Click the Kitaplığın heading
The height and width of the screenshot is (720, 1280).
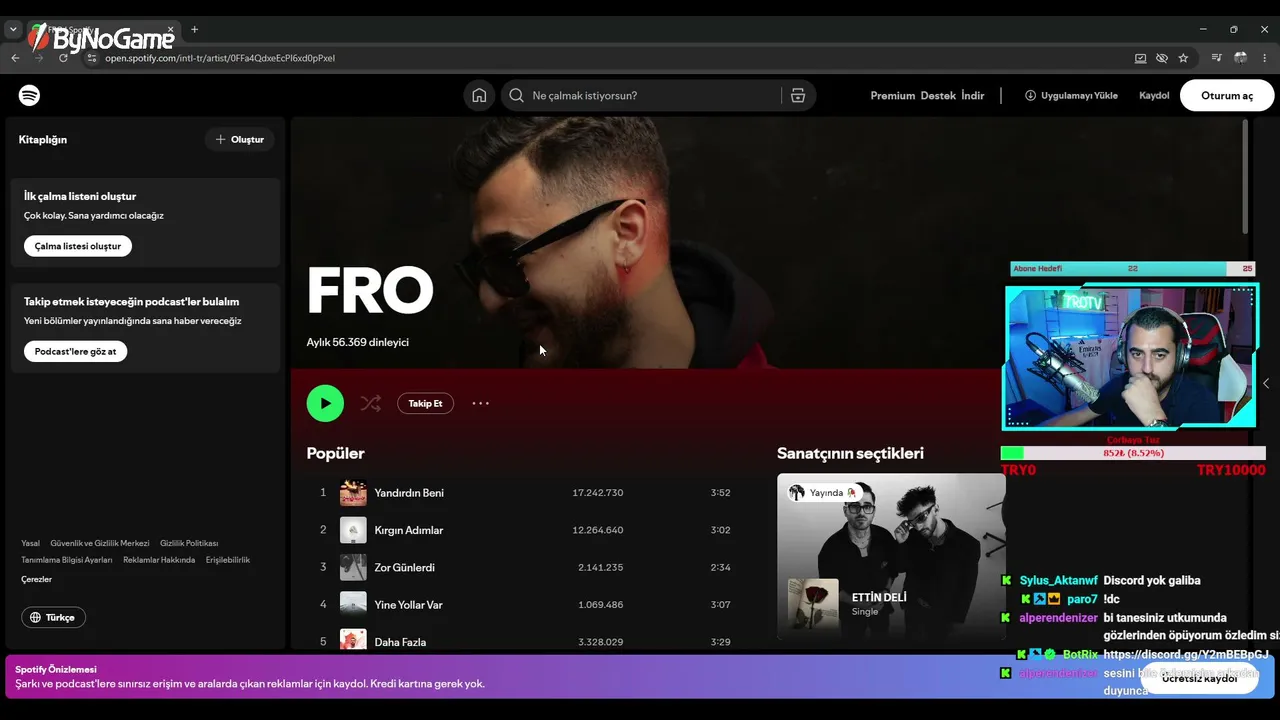point(43,140)
